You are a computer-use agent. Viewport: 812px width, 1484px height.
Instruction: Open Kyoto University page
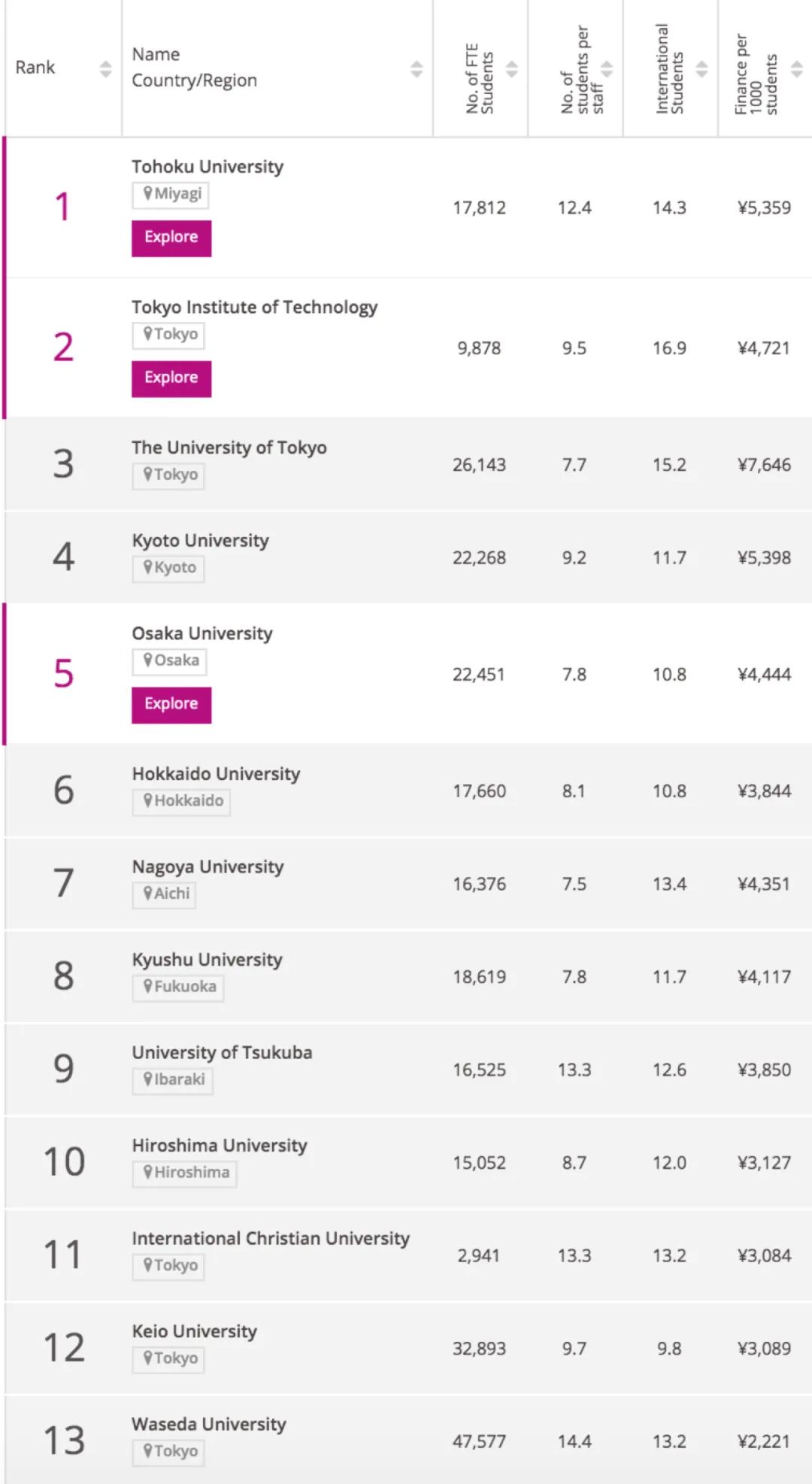[x=200, y=541]
